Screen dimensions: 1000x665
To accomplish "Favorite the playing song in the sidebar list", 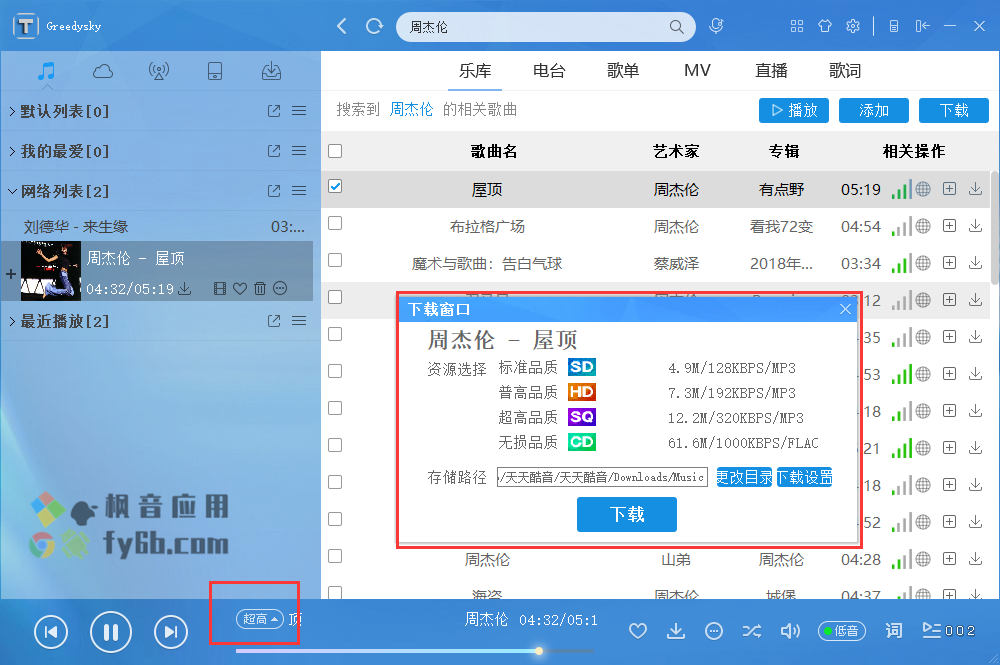I will pyautogui.click(x=240, y=289).
